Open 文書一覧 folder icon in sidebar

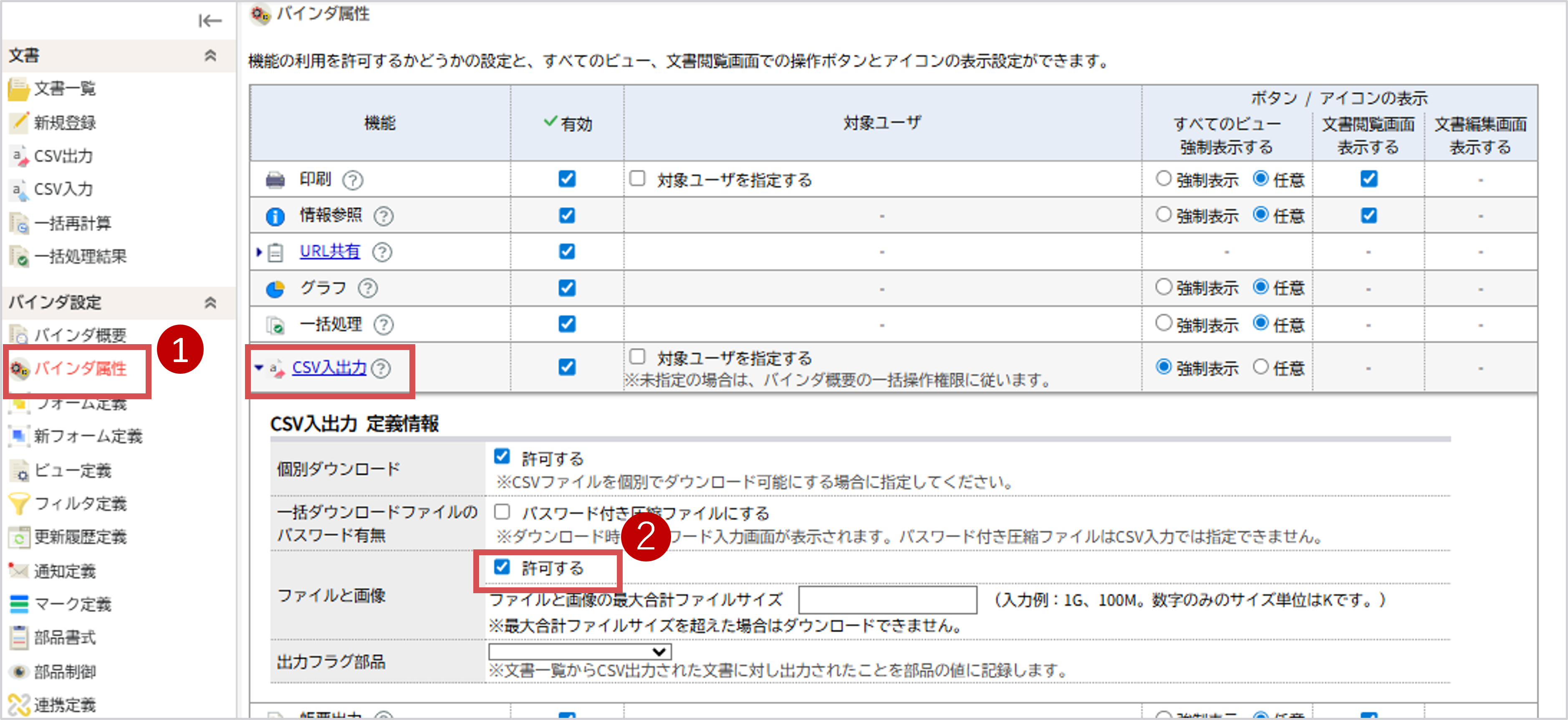(x=19, y=89)
